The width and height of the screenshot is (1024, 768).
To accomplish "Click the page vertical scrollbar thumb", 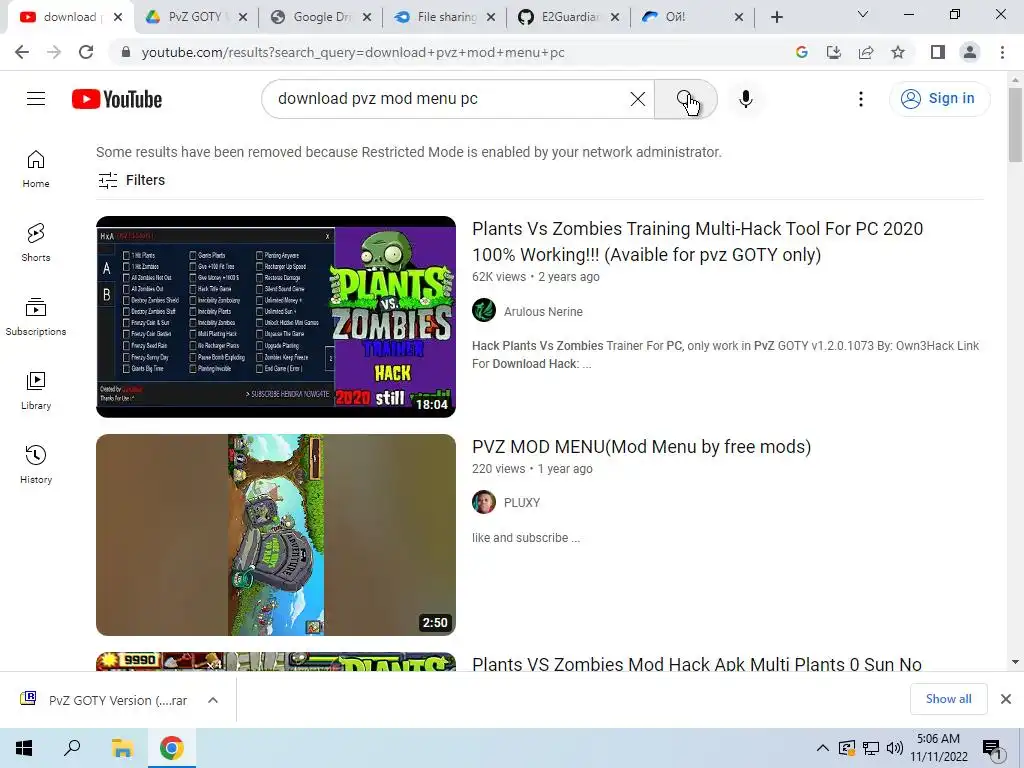I will (1015, 124).
